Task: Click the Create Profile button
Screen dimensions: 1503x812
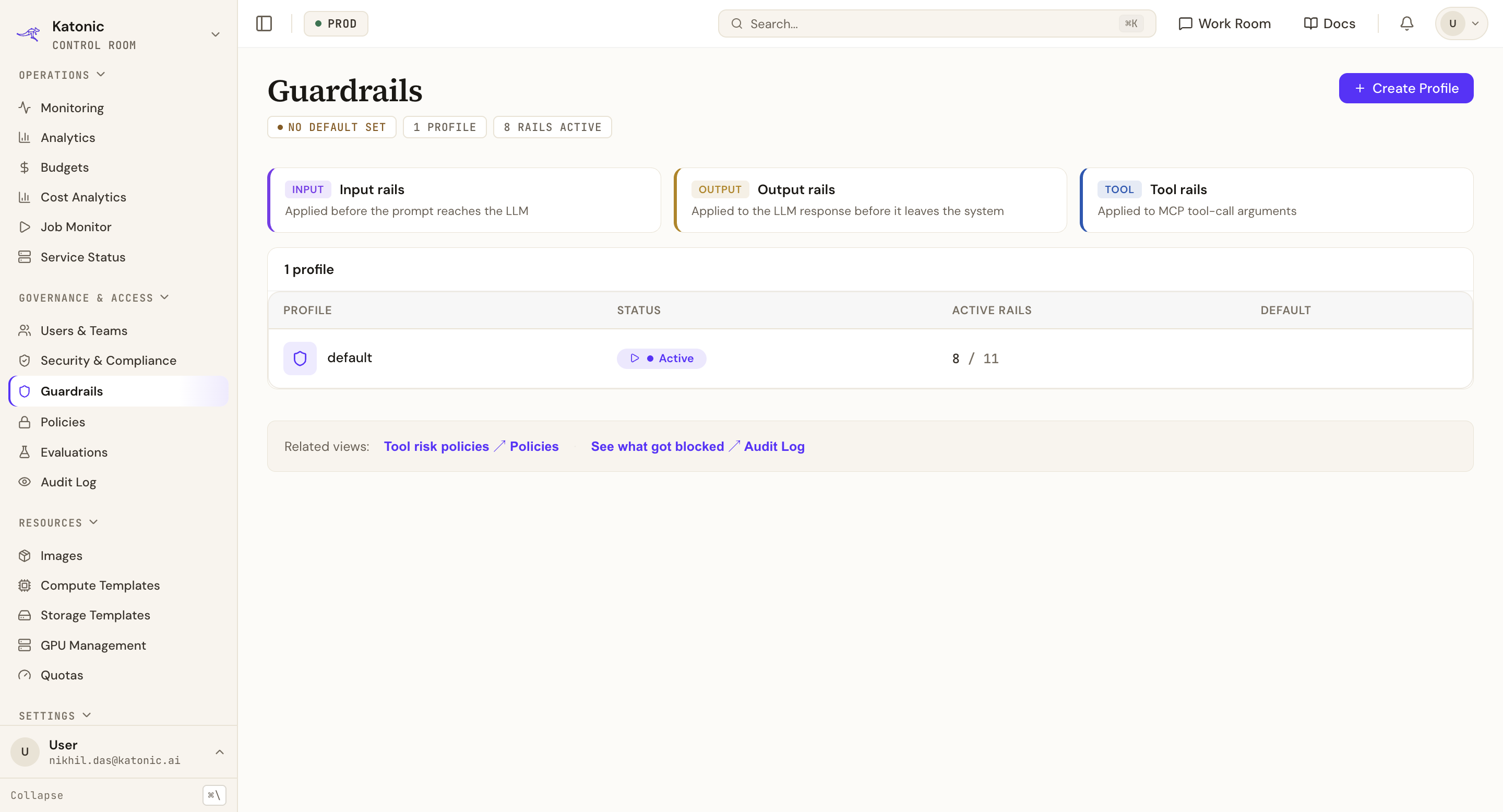Action: pyautogui.click(x=1405, y=88)
